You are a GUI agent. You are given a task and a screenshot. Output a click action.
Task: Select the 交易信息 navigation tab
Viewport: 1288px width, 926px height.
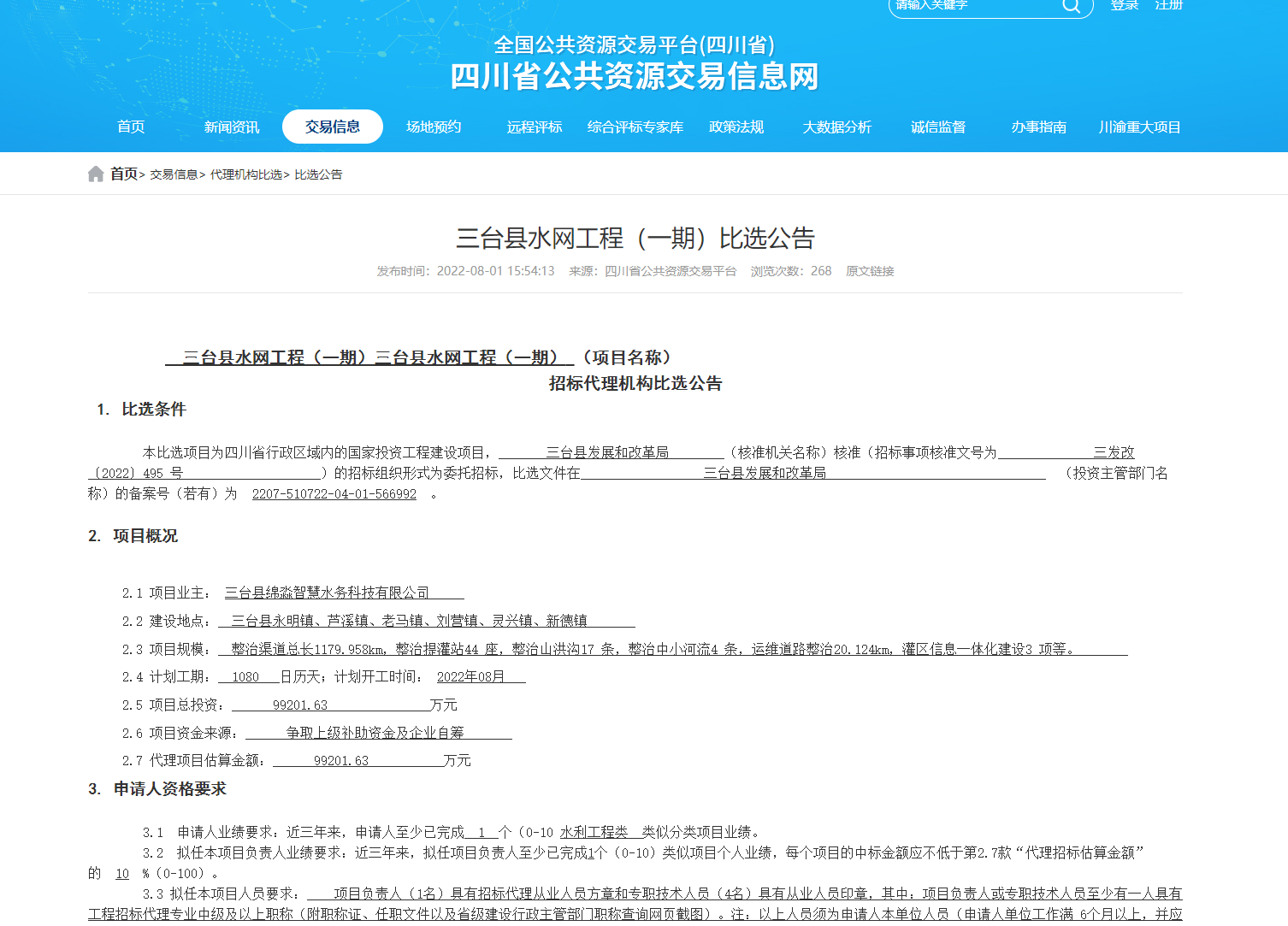[x=333, y=127]
